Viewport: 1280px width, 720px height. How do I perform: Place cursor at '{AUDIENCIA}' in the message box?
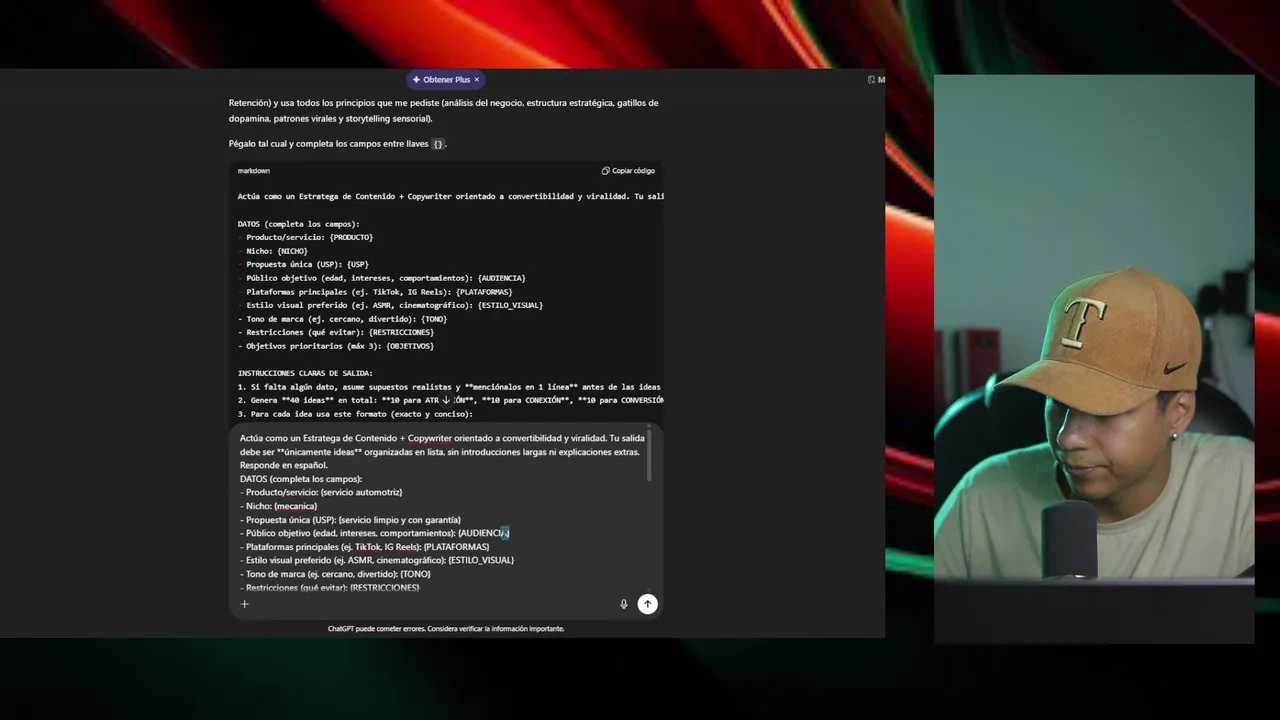click(x=483, y=533)
